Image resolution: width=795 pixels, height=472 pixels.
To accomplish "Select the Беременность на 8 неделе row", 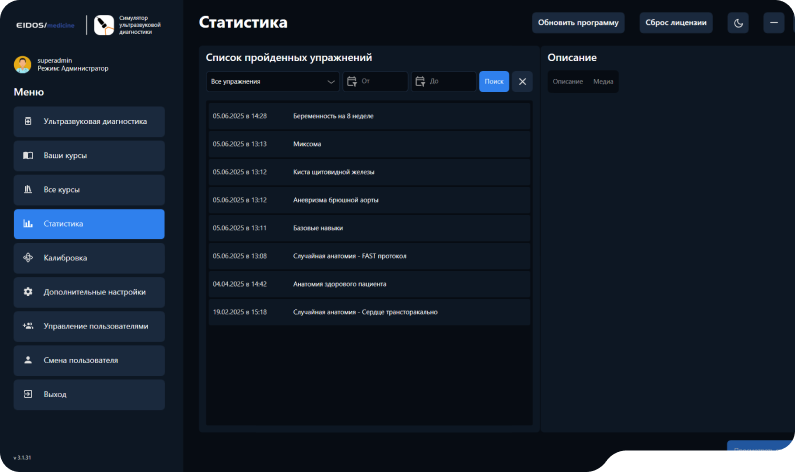I will pos(369,116).
